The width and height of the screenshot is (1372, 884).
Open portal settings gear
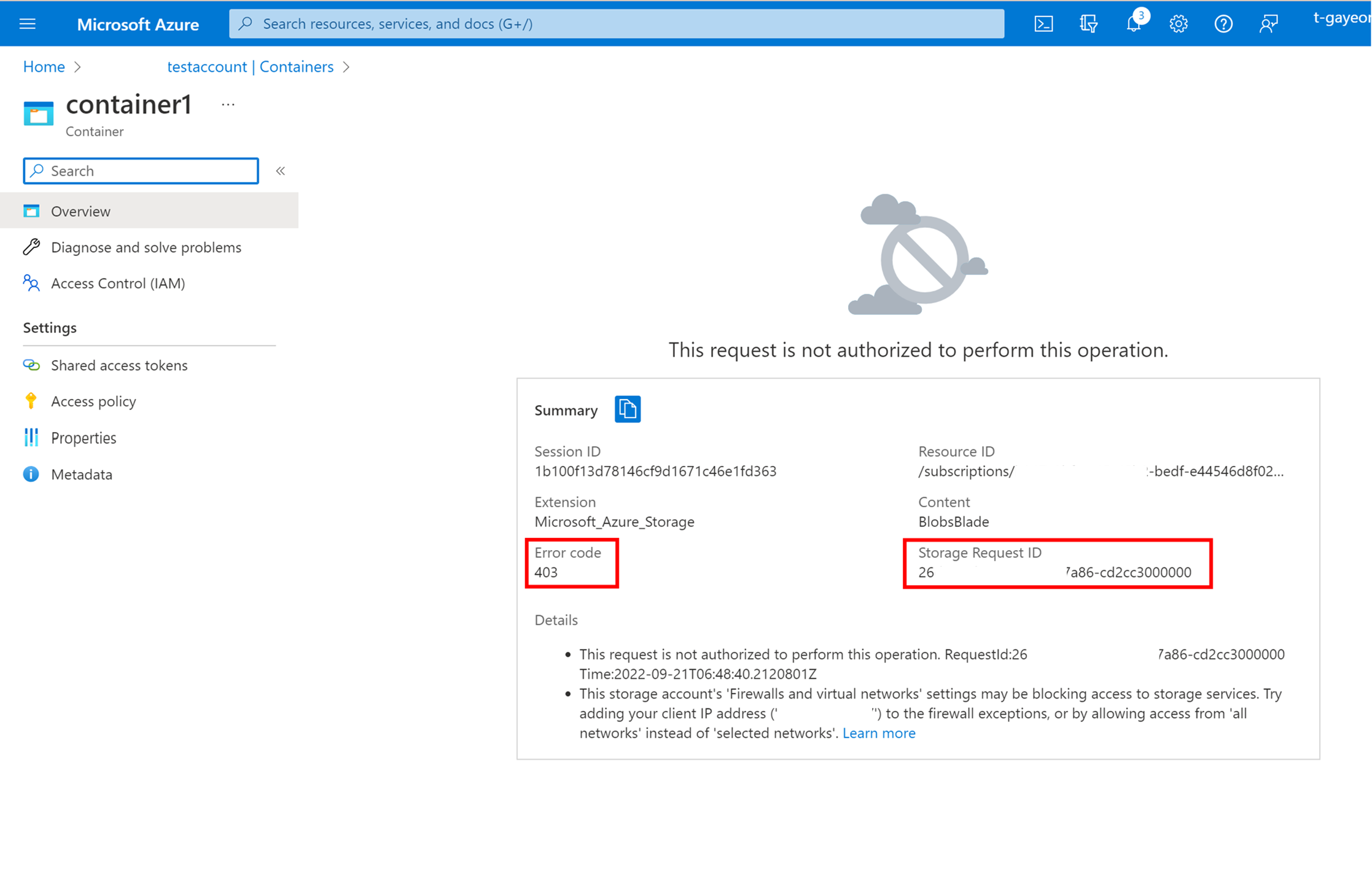1178,24
